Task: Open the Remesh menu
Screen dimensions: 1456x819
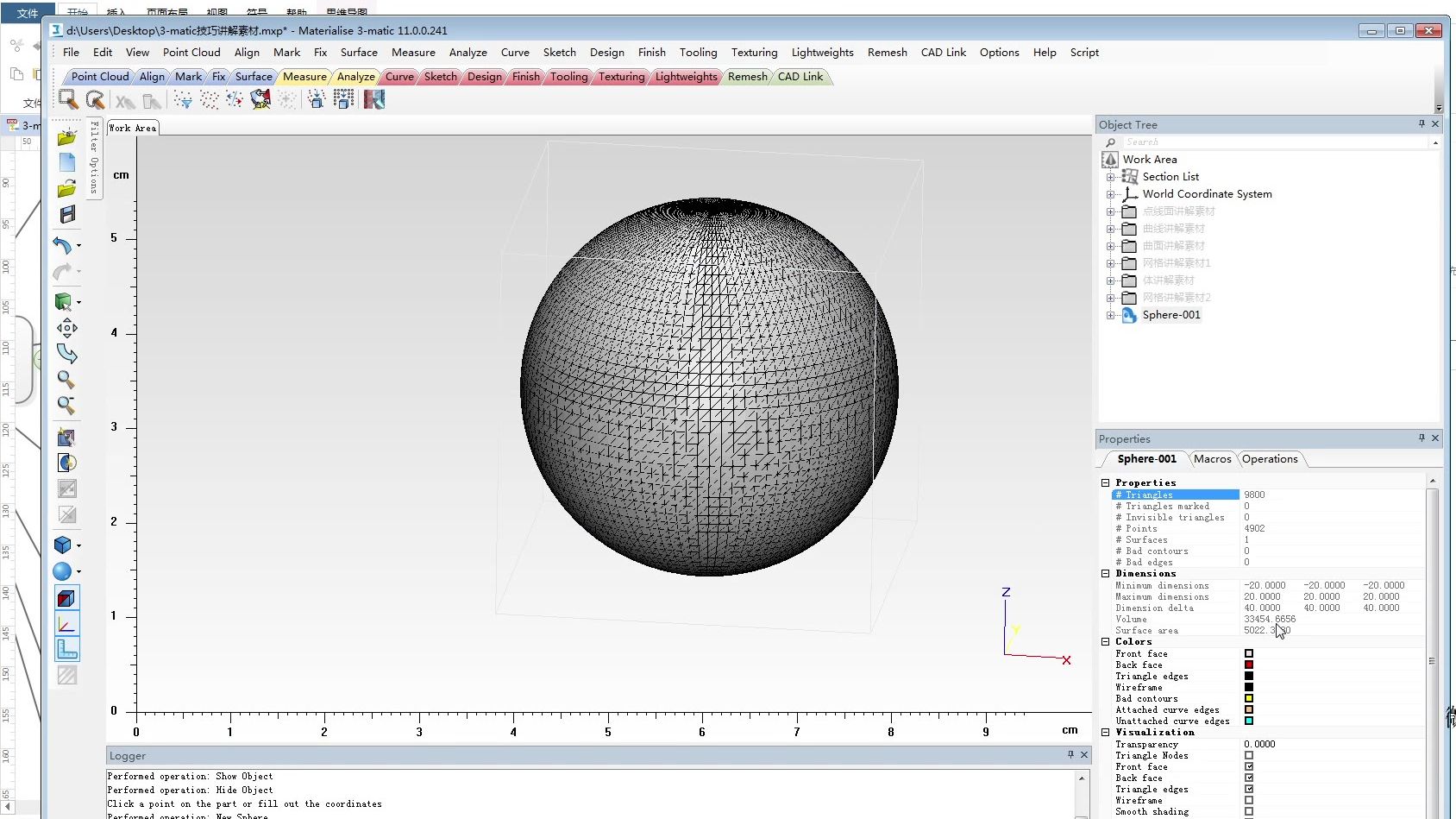Action: (887, 53)
